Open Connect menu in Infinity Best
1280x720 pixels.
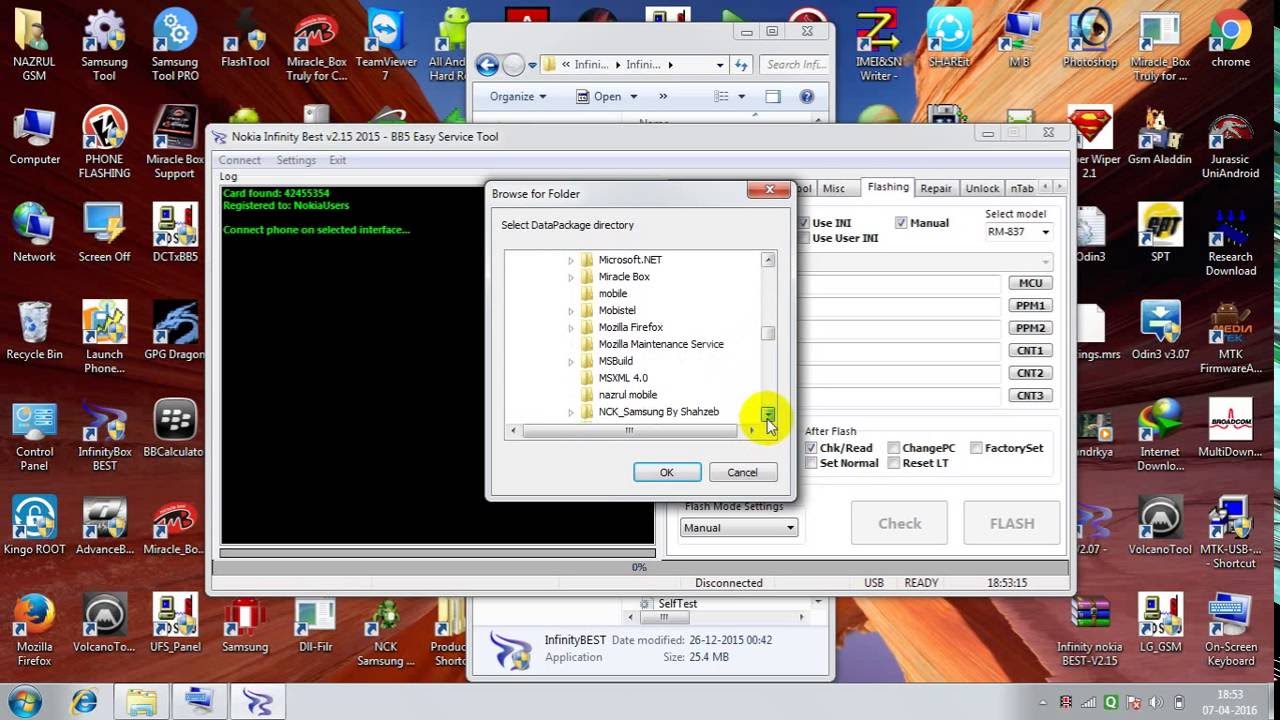240,160
